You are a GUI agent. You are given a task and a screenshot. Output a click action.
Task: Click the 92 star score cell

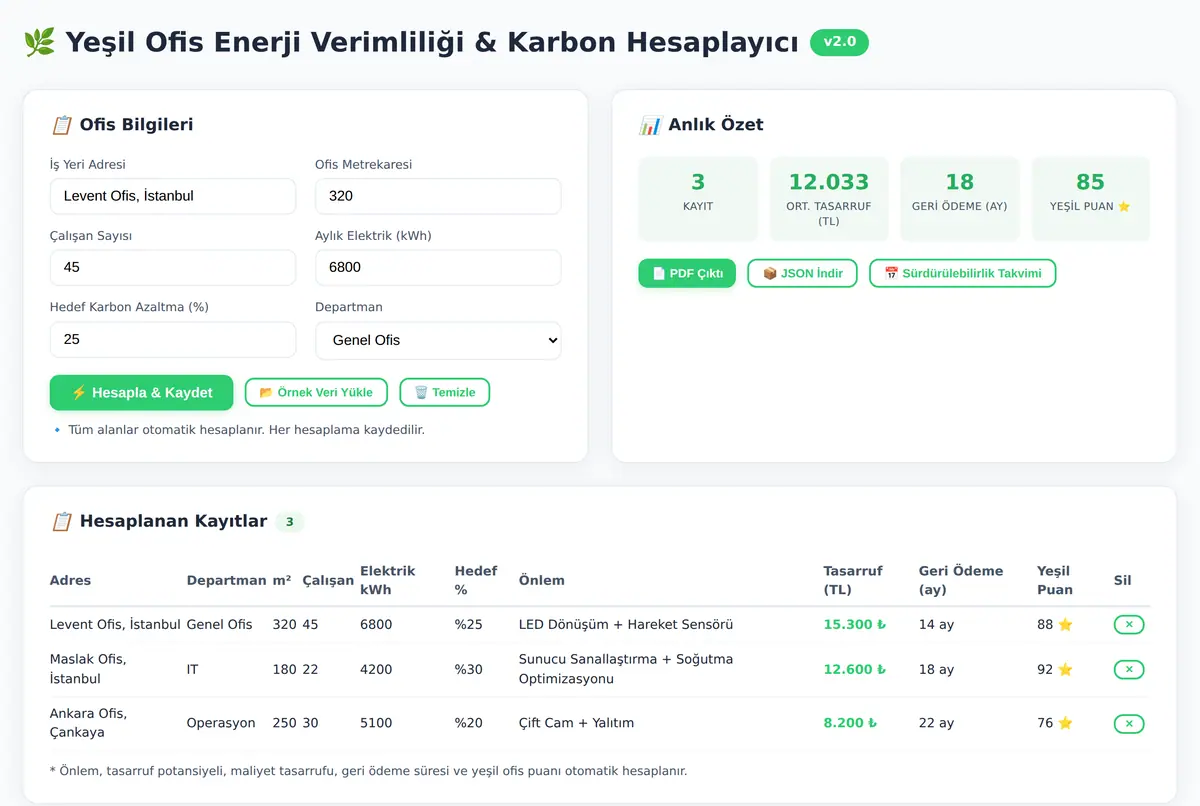pyautogui.click(x=1055, y=669)
